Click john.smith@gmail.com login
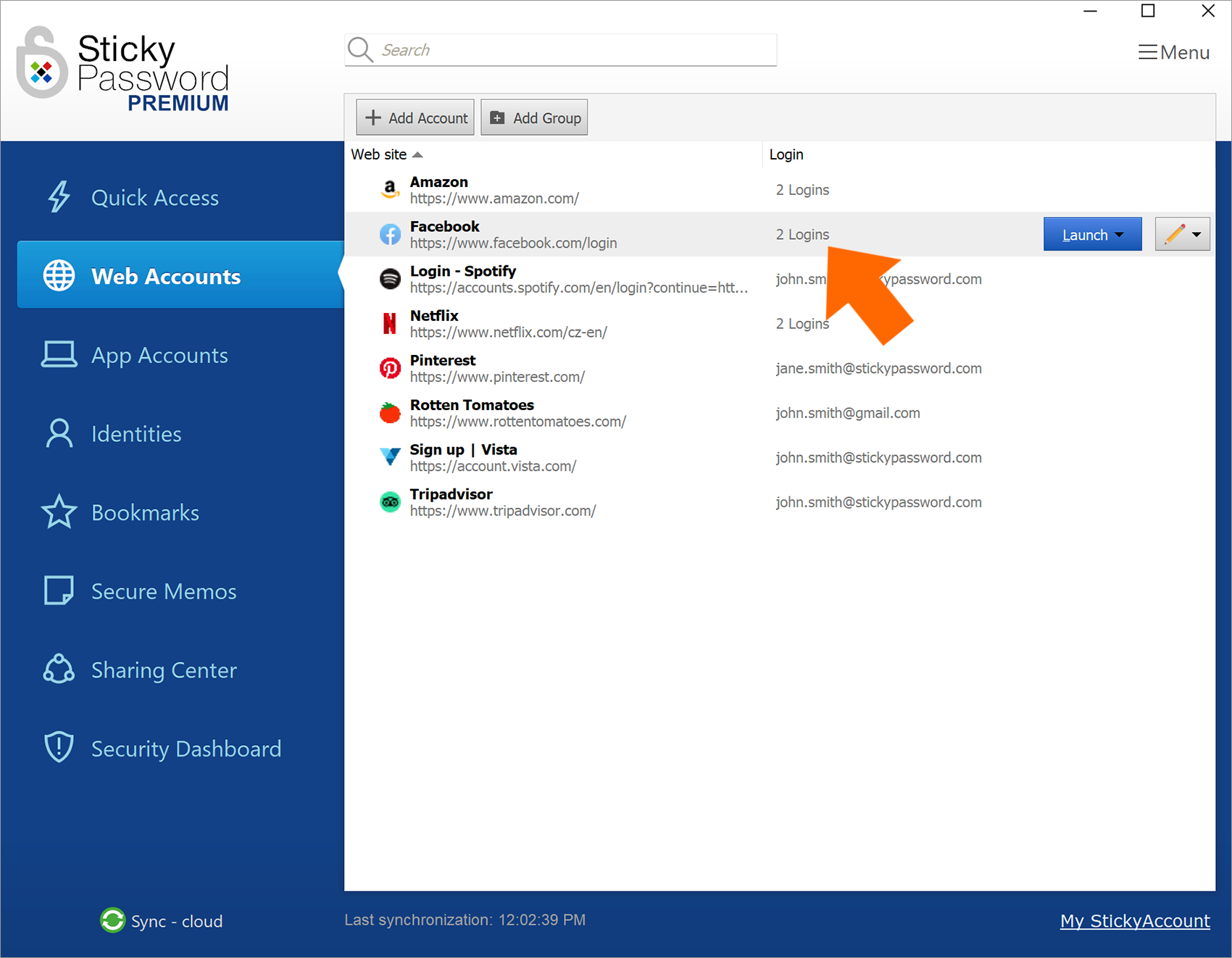This screenshot has height=958, width=1232. point(848,413)
